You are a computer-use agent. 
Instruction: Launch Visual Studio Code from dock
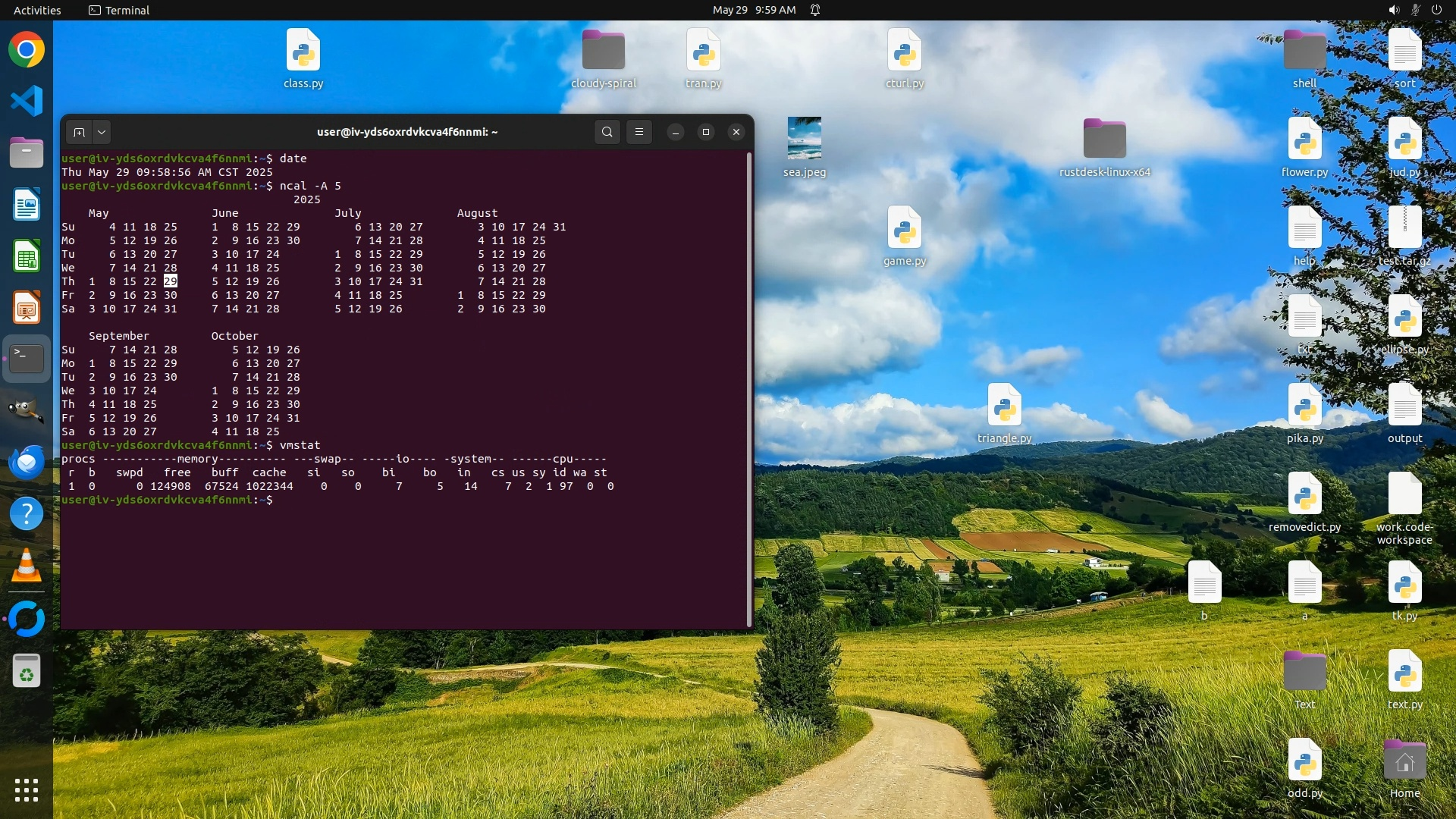coord(27,101)
